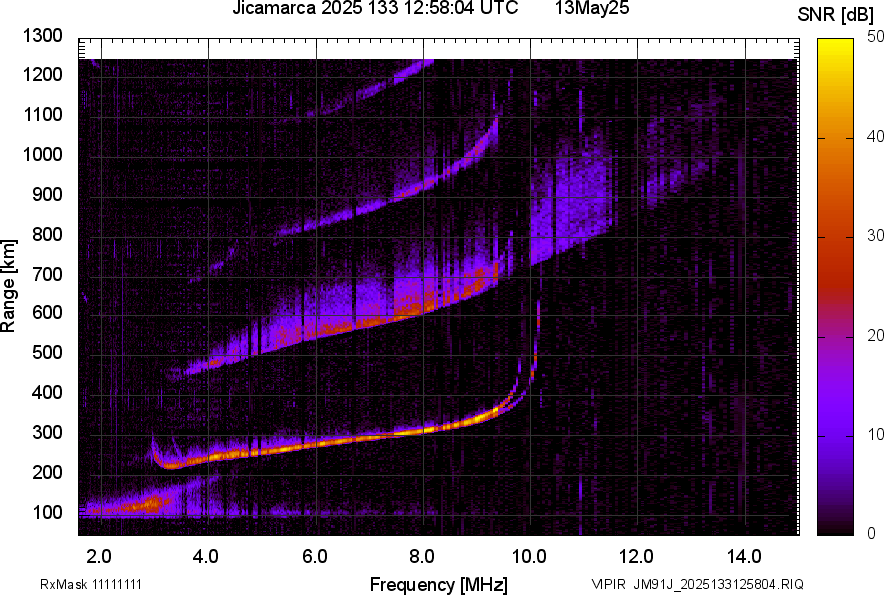
Task: Select the 100 range tick label
Action: pos(47,512)
